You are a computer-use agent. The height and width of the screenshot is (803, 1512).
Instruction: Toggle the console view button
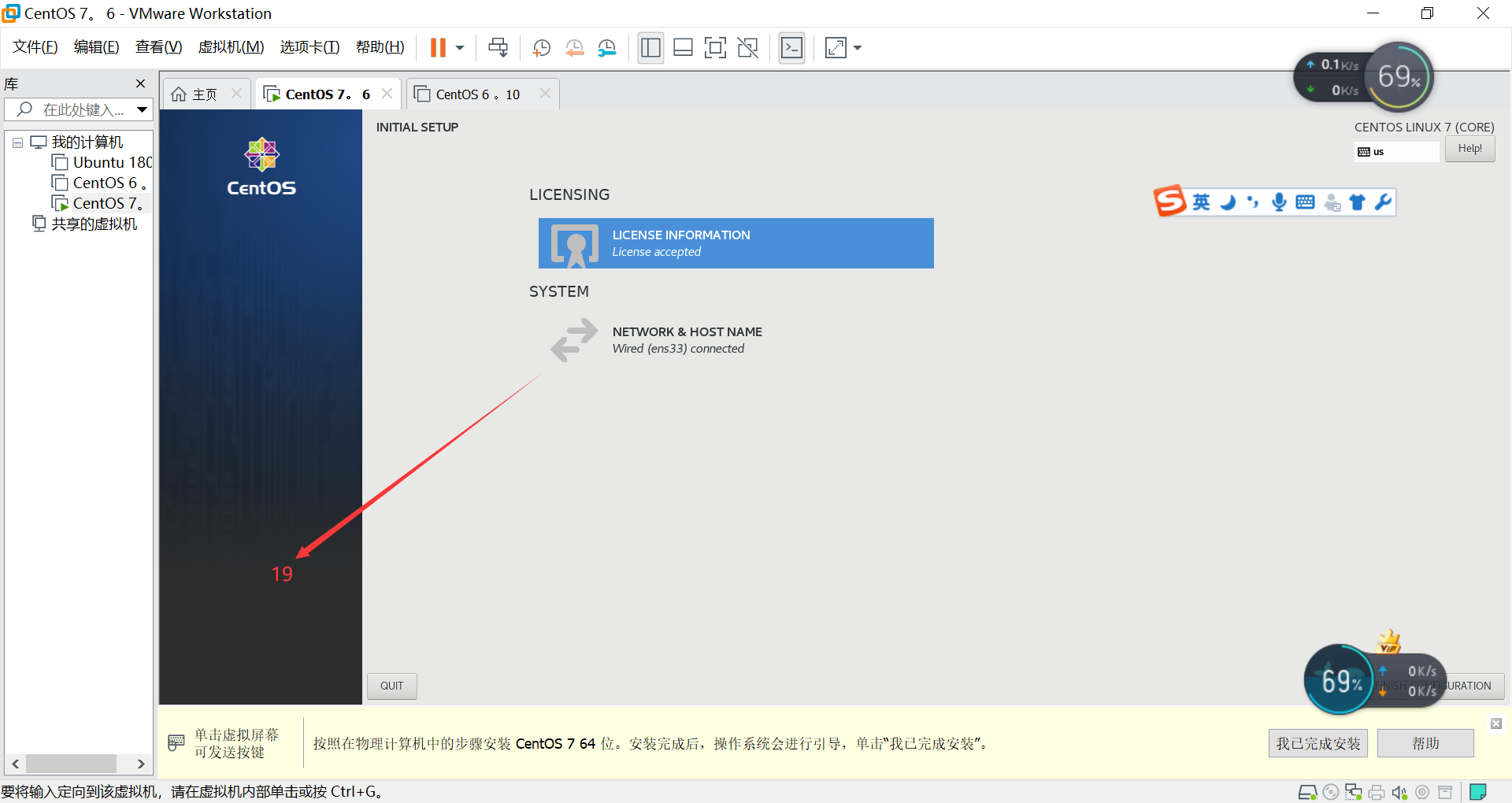click(791, 48)
